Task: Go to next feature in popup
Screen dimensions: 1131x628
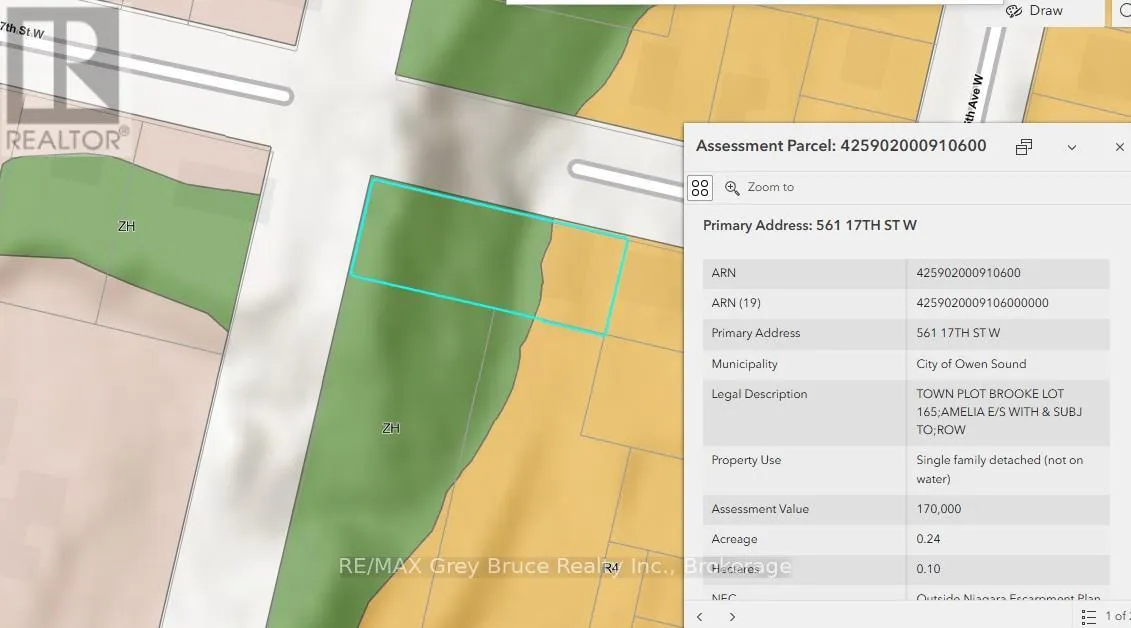Action: [x=732, y=617]
